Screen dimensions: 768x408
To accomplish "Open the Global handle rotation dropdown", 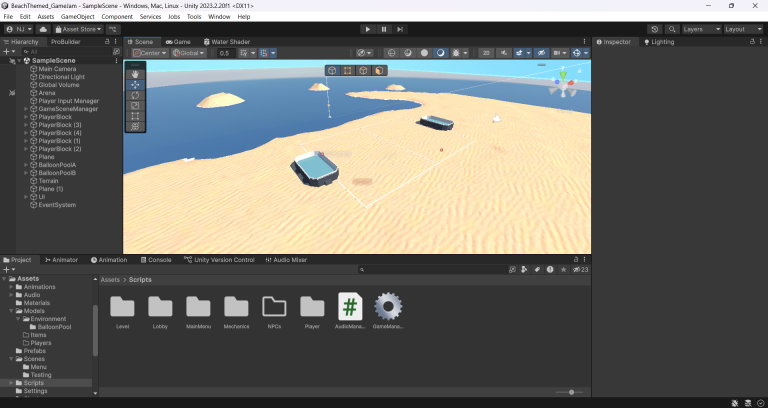I will click(x=188, y=53).
